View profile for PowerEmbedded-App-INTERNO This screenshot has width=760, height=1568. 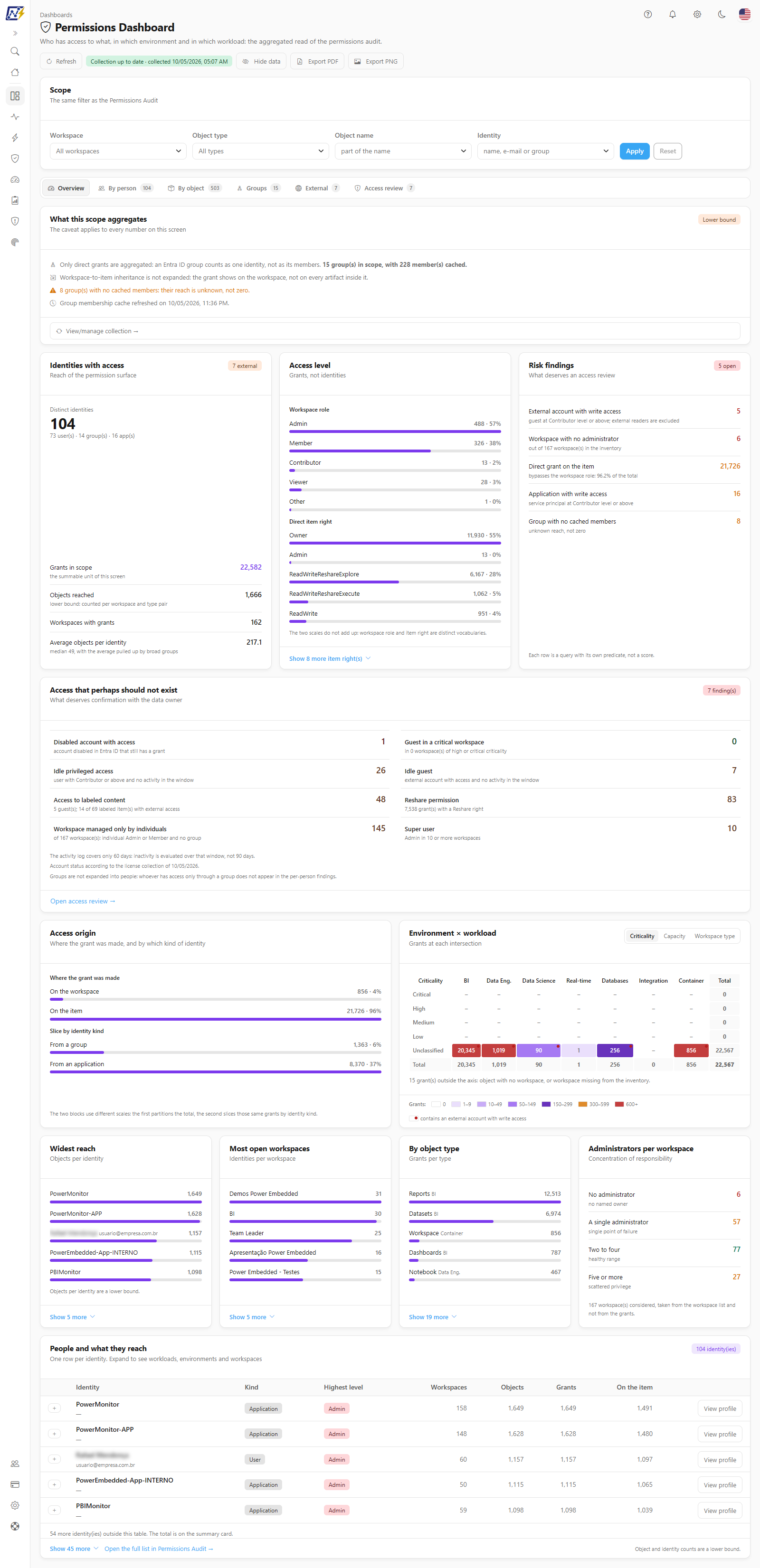(719, 1484)
